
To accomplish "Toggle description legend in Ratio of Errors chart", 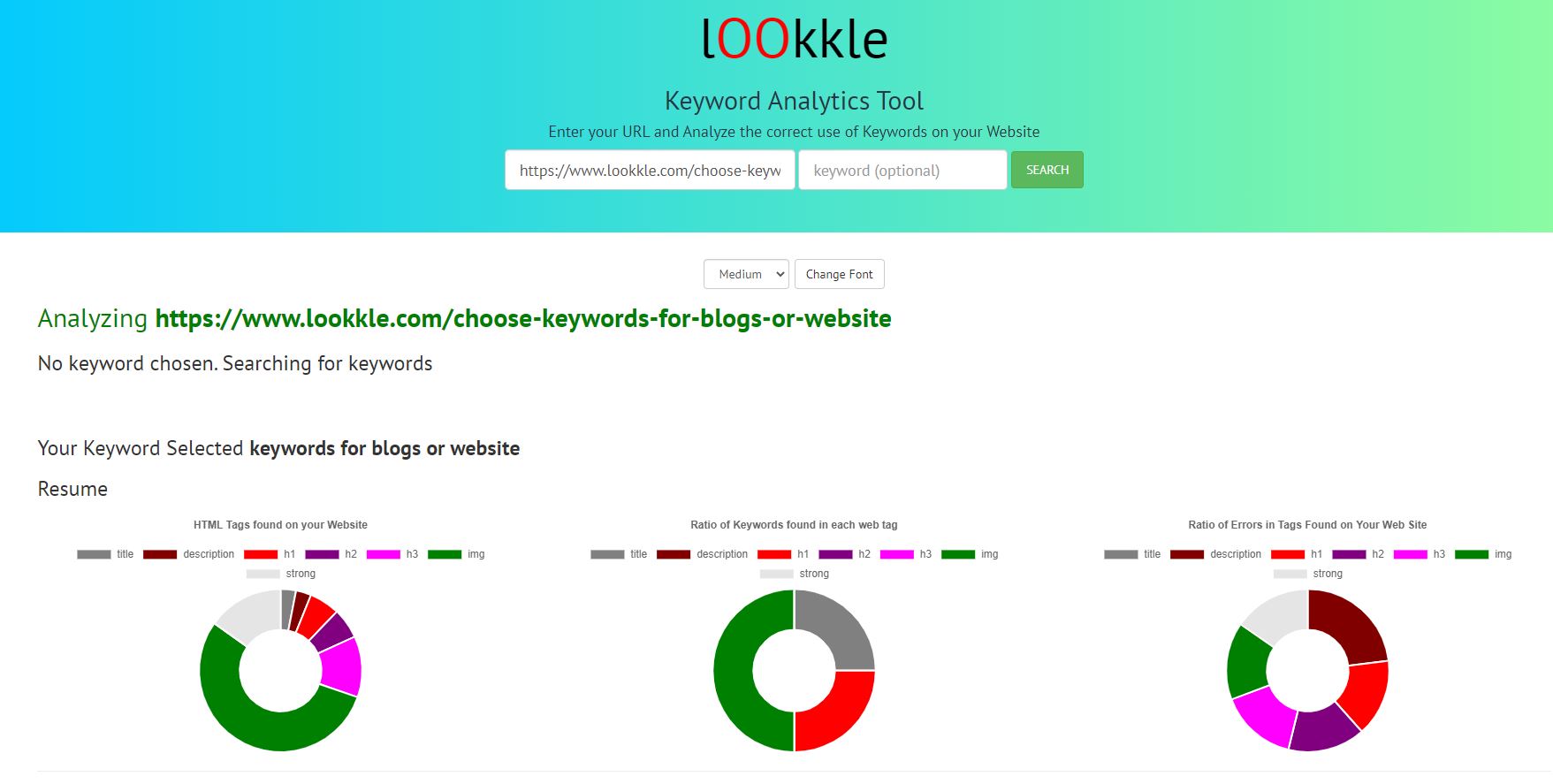I will (1215, 554).
